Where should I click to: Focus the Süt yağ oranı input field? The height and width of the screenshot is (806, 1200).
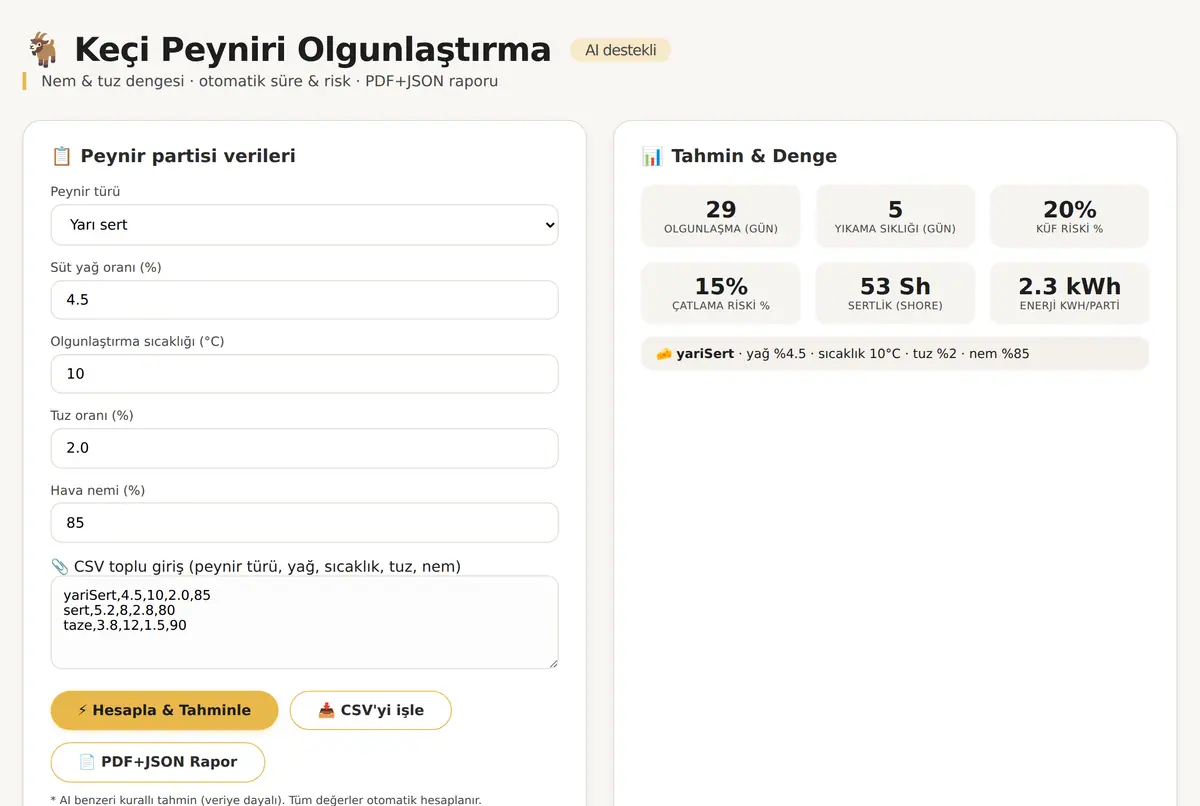pos(305,300)
